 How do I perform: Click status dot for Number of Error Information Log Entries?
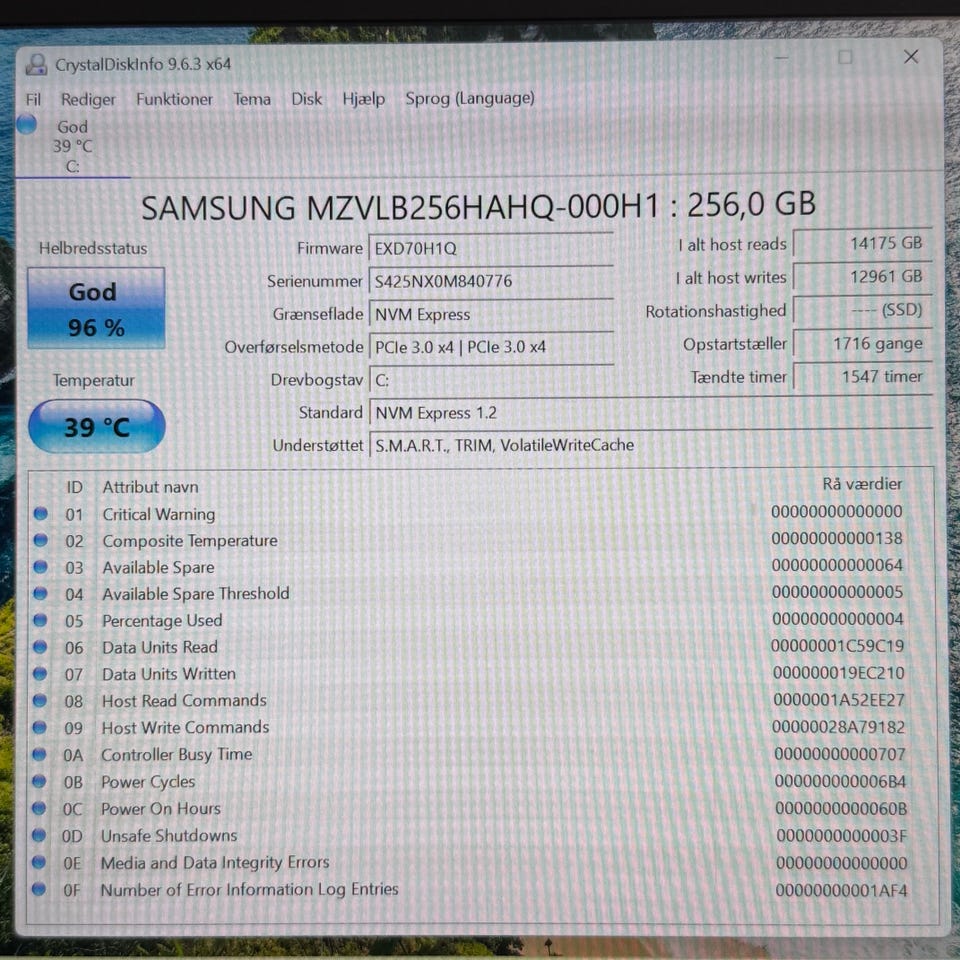tap(39, 889)
